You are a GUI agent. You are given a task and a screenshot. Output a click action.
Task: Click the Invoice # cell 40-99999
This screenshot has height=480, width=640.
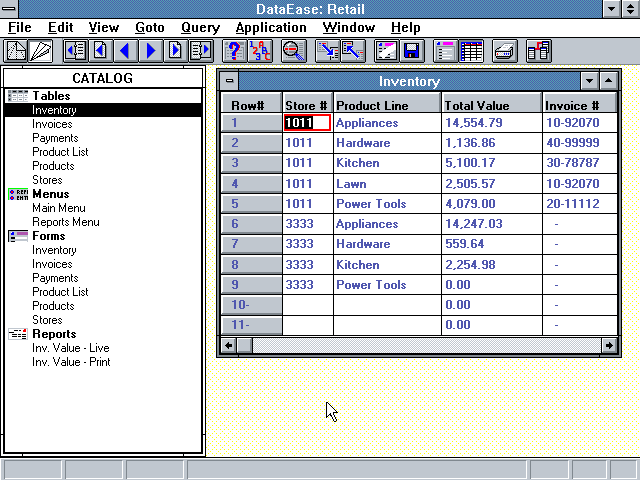point(579,143)
